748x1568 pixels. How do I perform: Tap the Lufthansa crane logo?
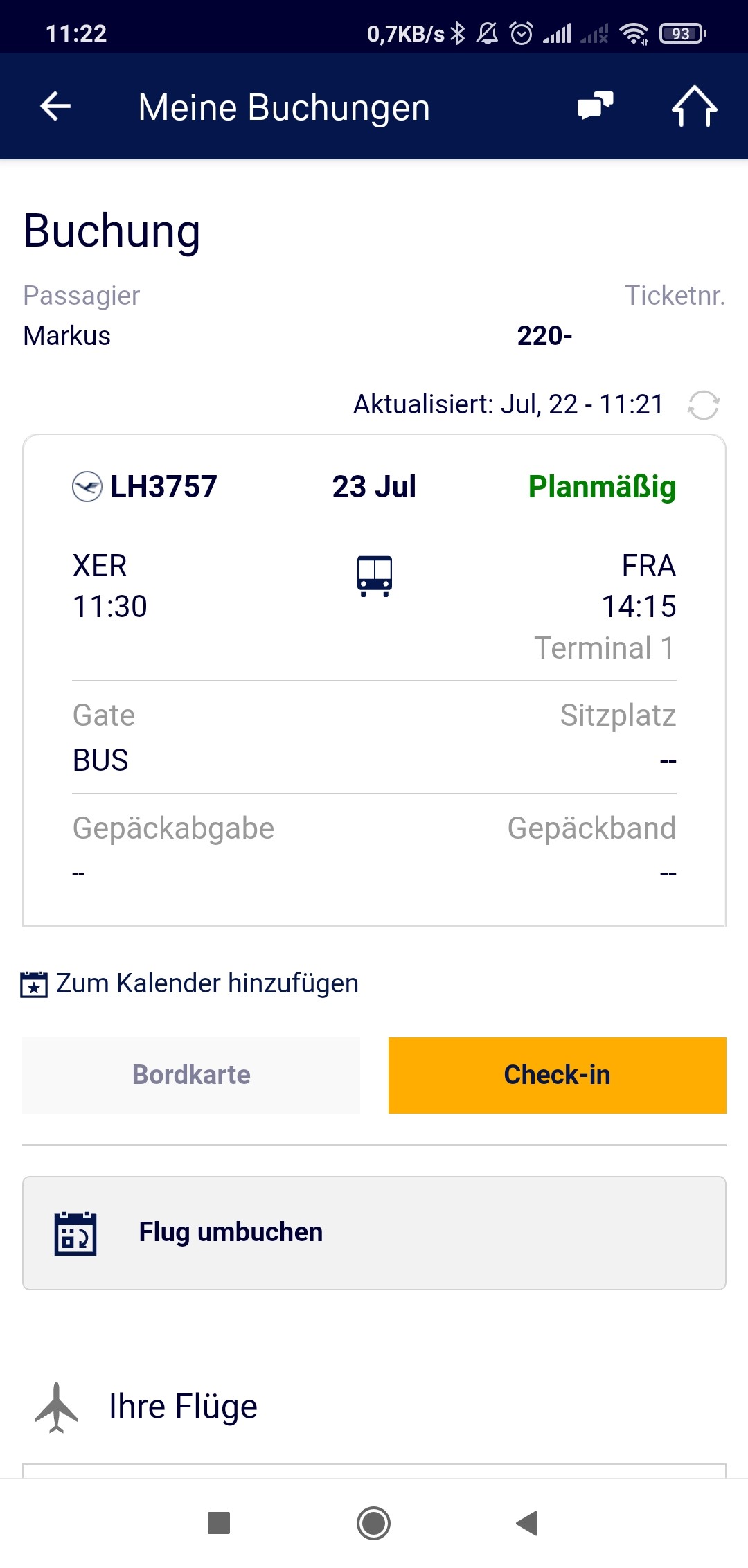[x=87, y=486]
